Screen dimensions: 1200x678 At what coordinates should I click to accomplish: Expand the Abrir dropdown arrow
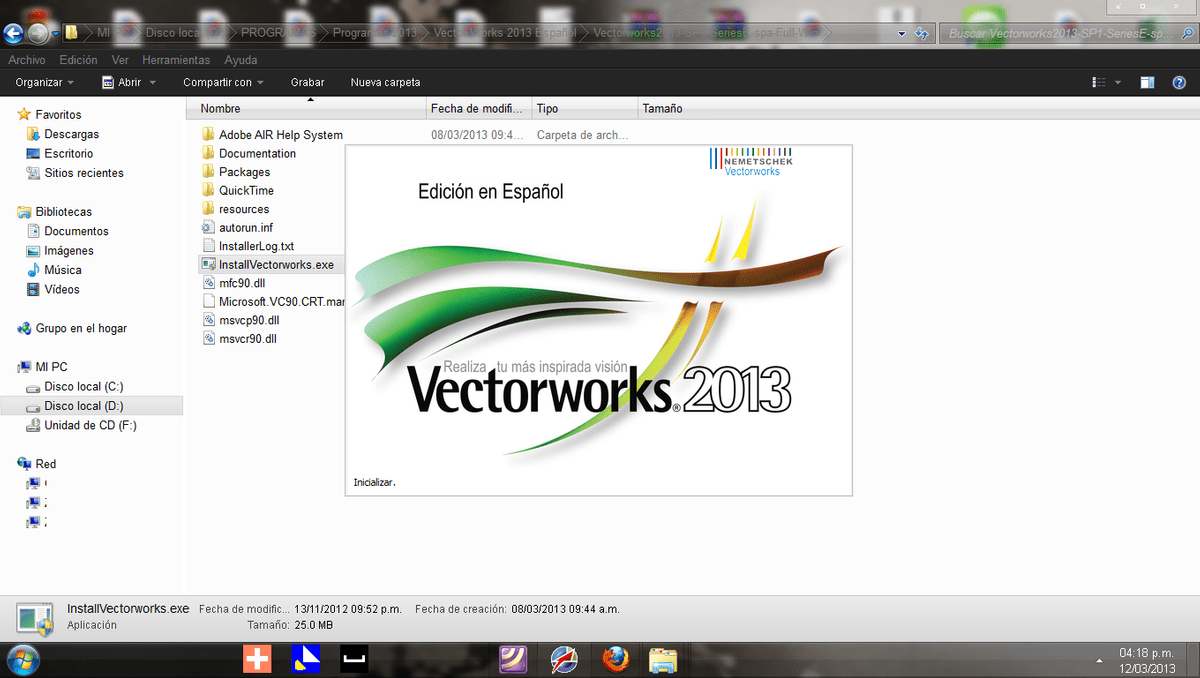[152, 82]
